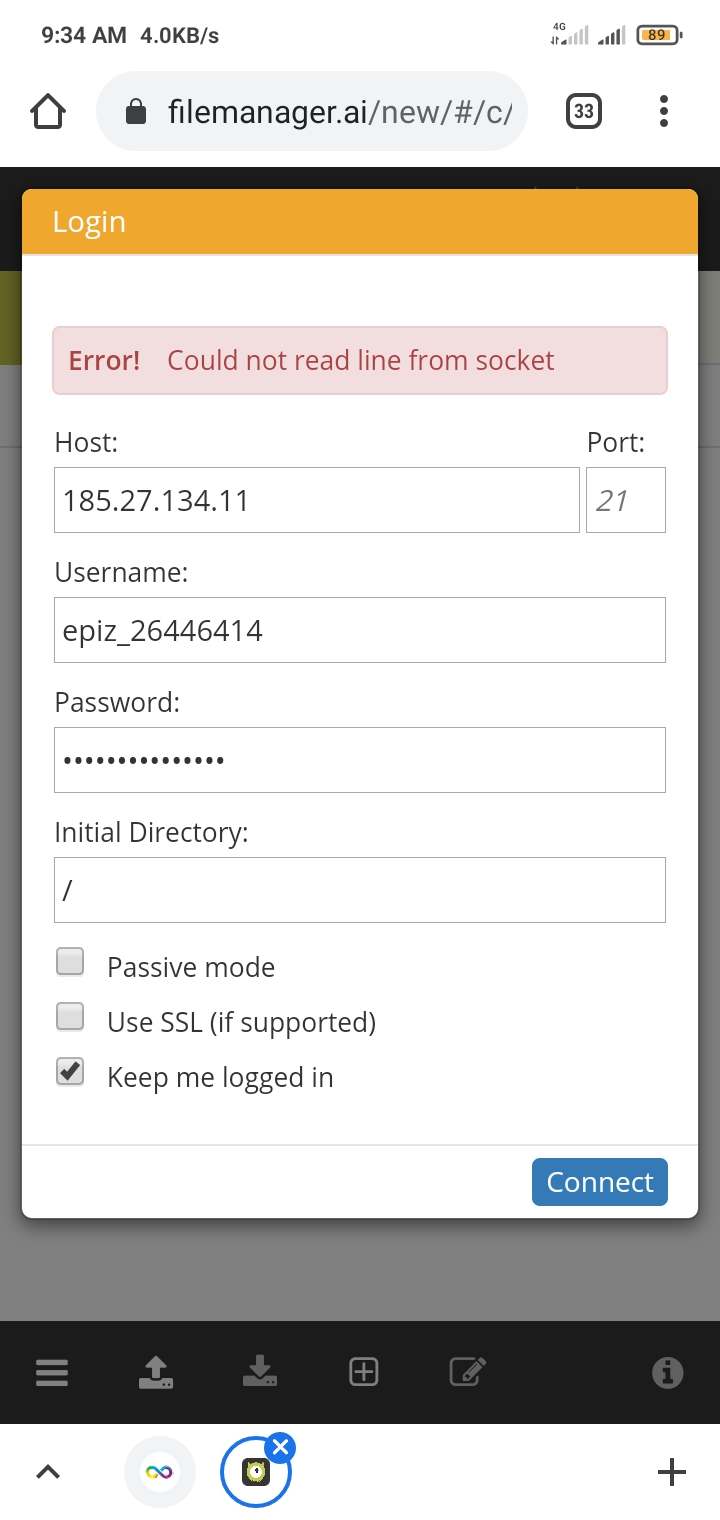Enable the Passive mode checkbox
Image resolution: width=720 pixels, height=1520 pixels.
click(70, 962)
